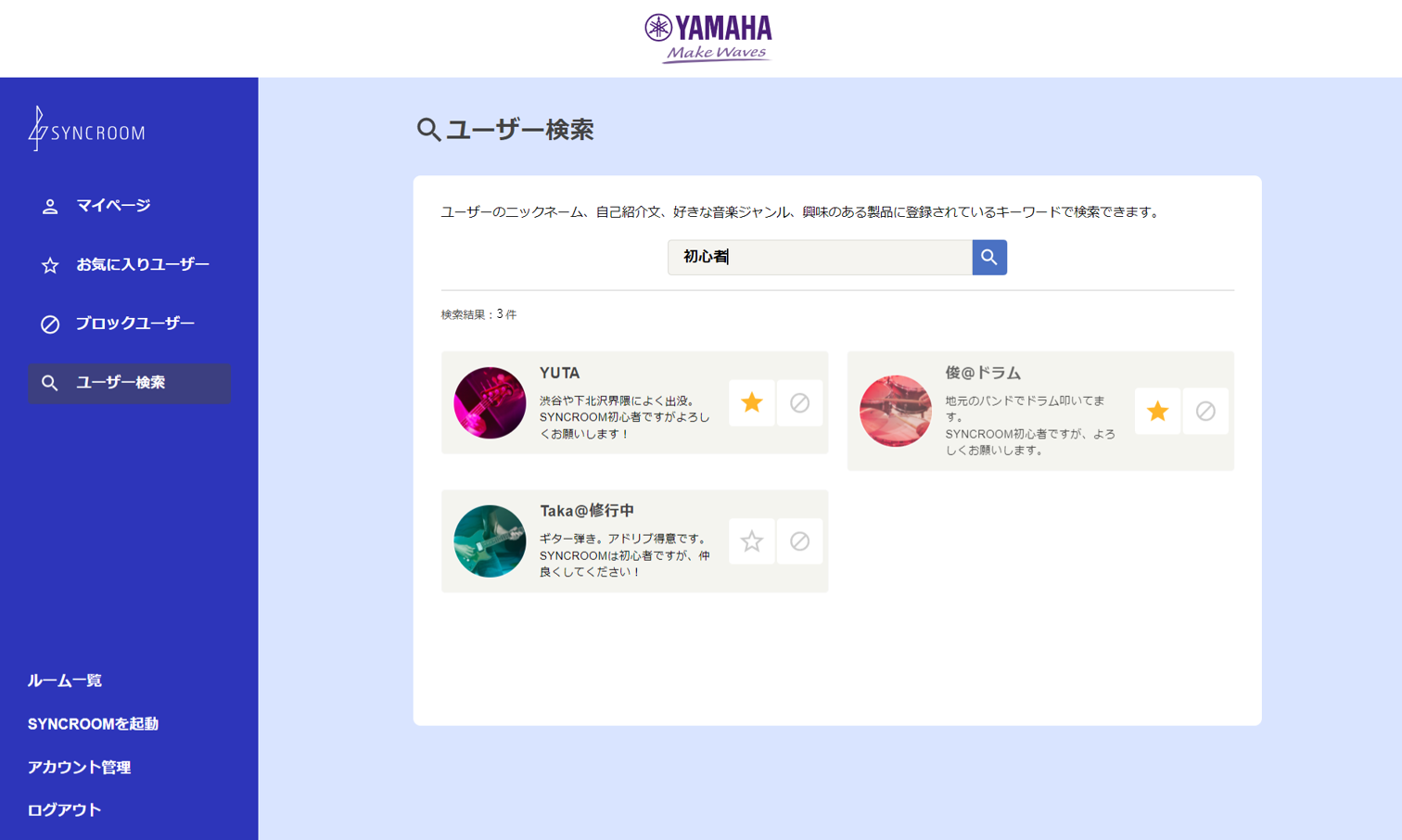Click the Yamaha Make Waves logo
Viewport: 1402px width, 840px height.
(x=709, y=38)
